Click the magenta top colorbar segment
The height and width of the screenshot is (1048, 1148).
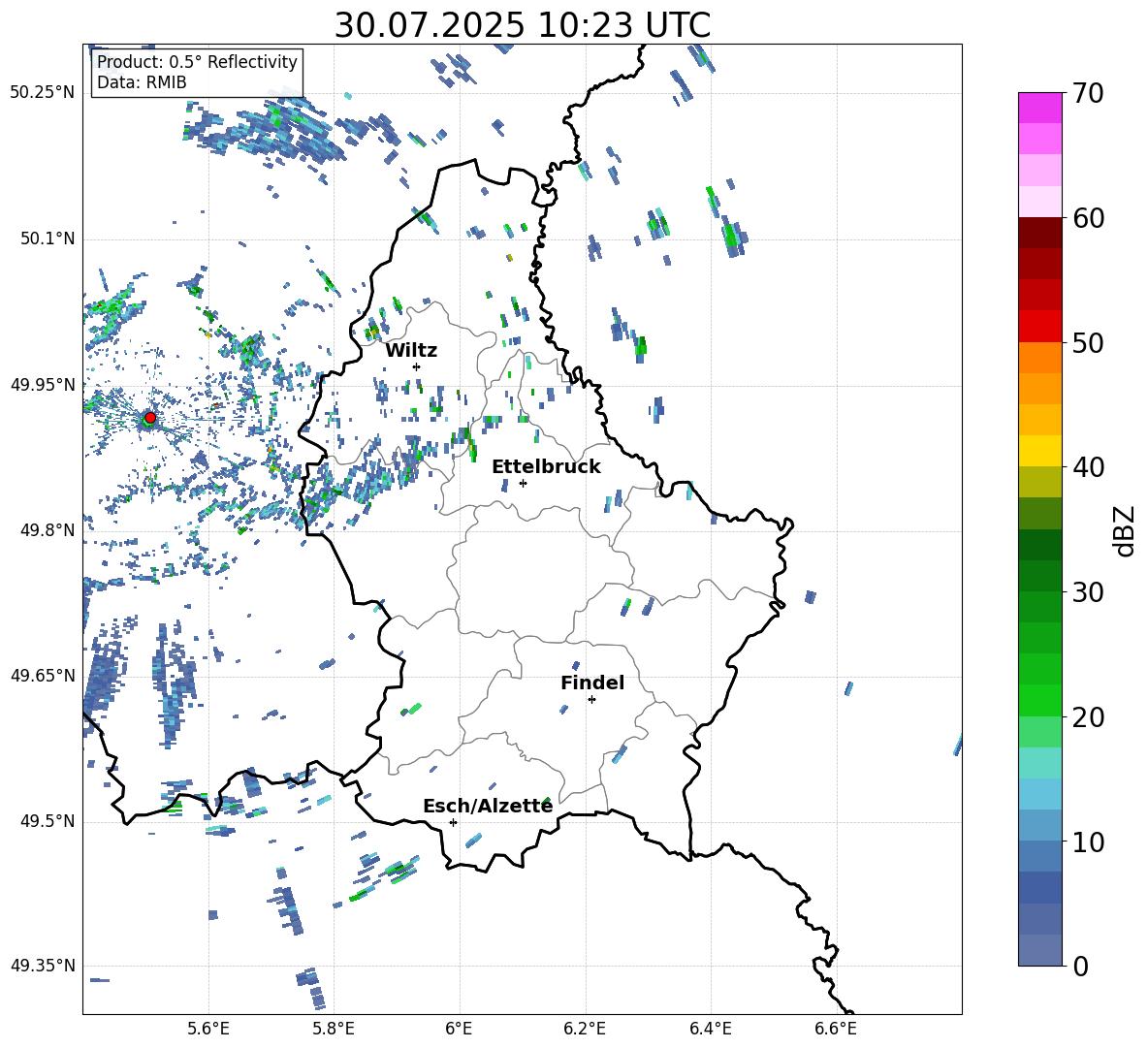tap(1040, 108)
